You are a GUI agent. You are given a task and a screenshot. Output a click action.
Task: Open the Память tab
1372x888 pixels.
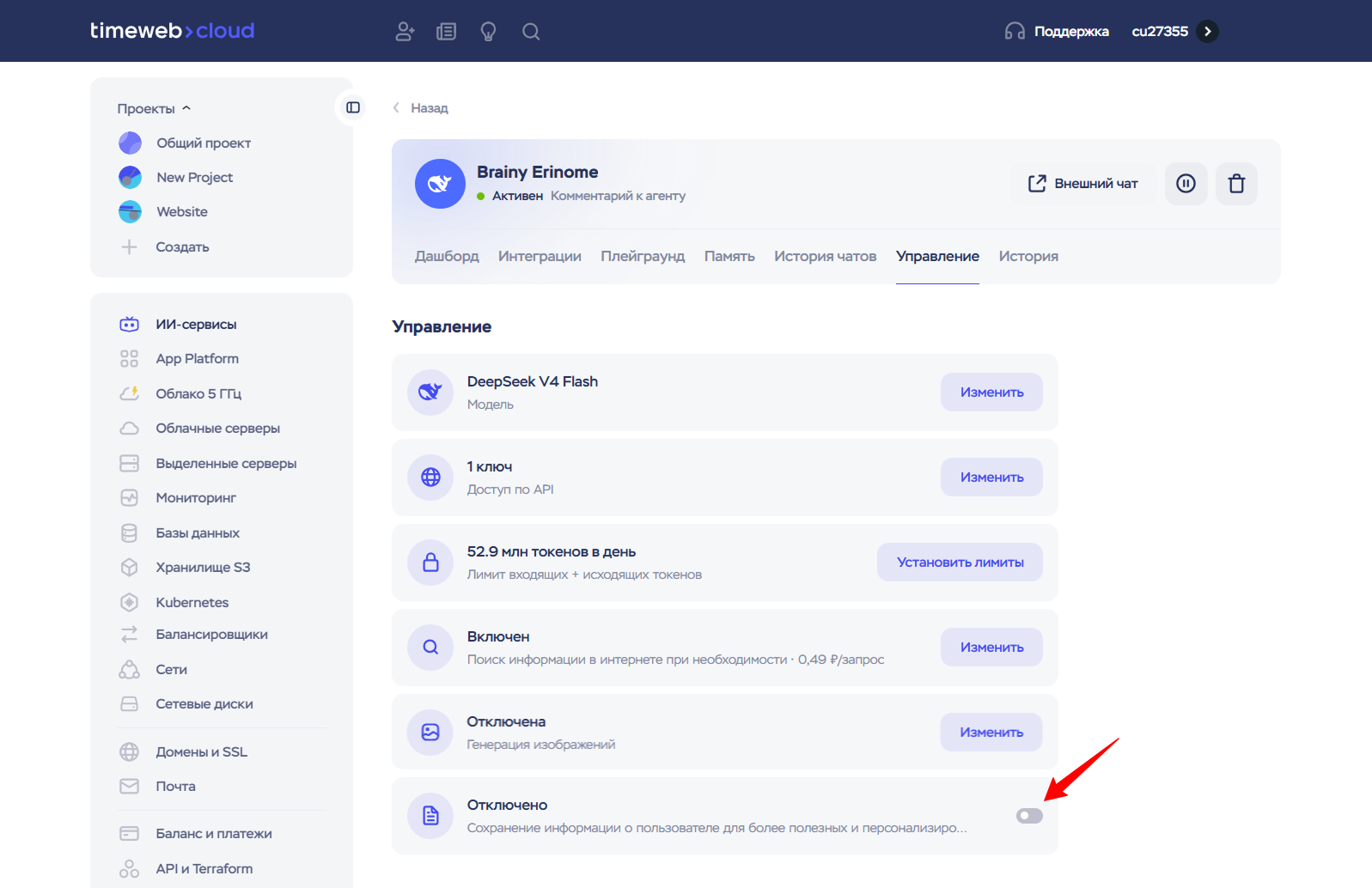[729, 257]
